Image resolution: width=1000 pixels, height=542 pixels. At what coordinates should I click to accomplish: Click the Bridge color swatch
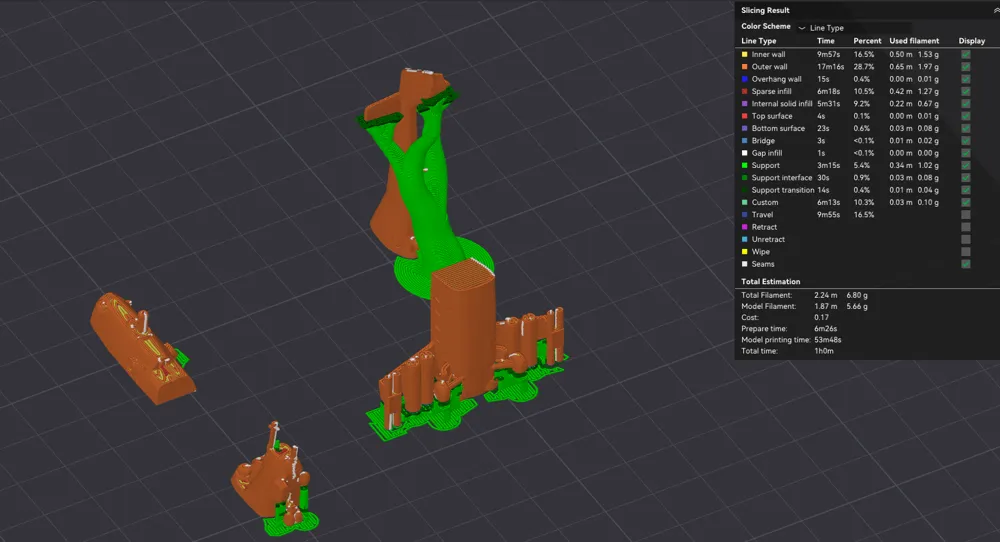[x=744, y=141]
